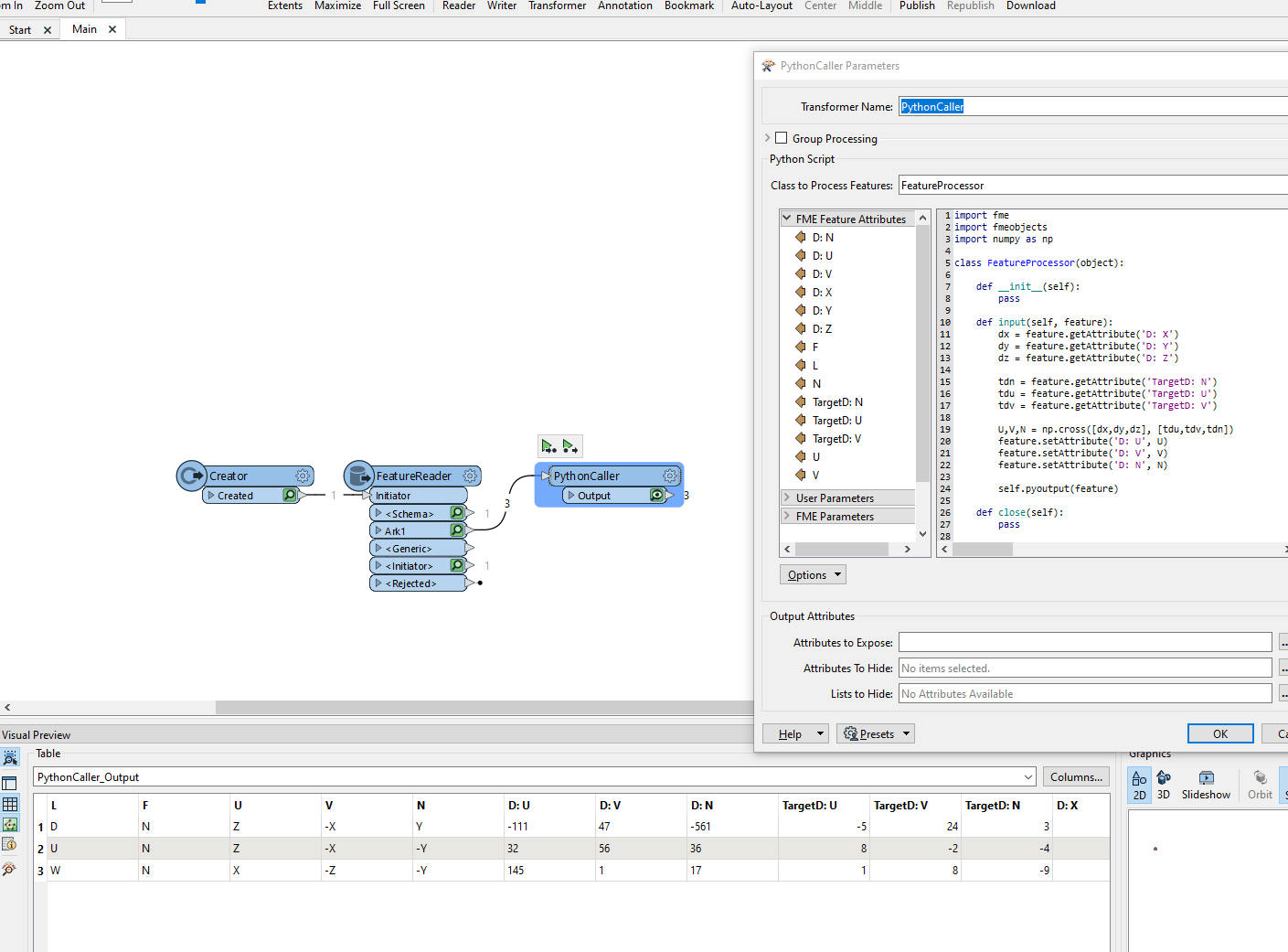Click Class to Process Features field
This screenshot has width=1288, height=952.
1093,185
